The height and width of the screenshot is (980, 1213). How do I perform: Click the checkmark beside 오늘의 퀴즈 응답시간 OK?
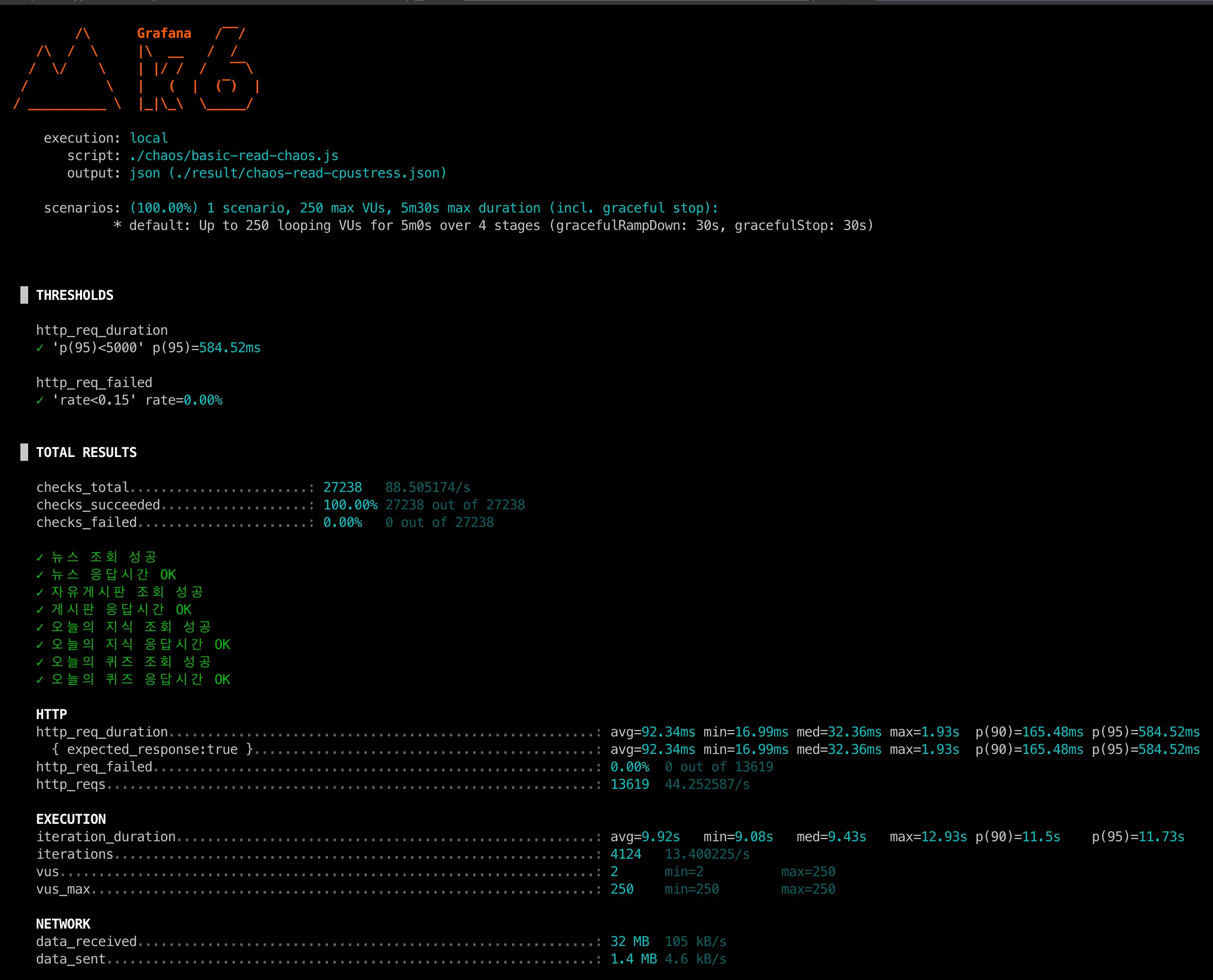click(39, 680)
